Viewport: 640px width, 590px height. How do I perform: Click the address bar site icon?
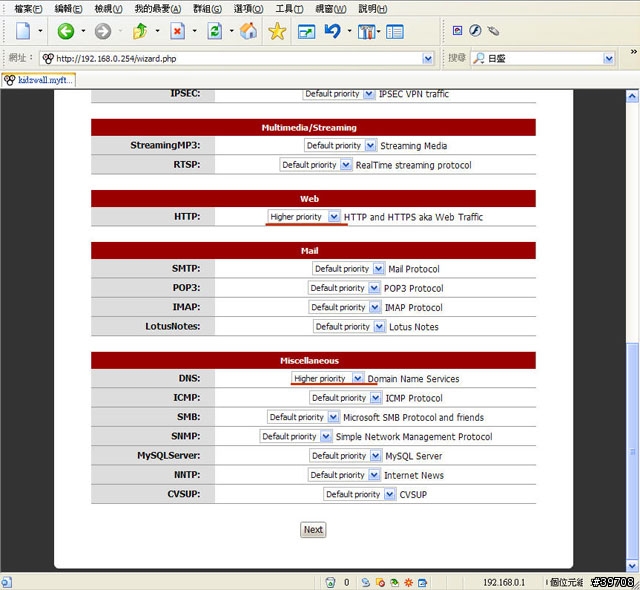[x=48, y=59]
